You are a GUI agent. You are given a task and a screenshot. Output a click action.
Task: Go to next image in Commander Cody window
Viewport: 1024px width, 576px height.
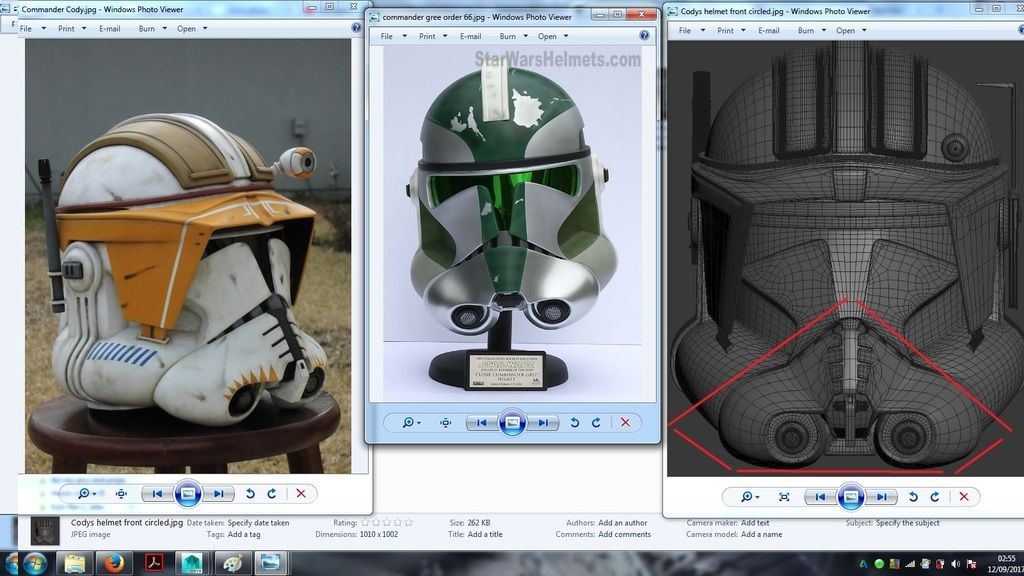(x=218, y=494)
